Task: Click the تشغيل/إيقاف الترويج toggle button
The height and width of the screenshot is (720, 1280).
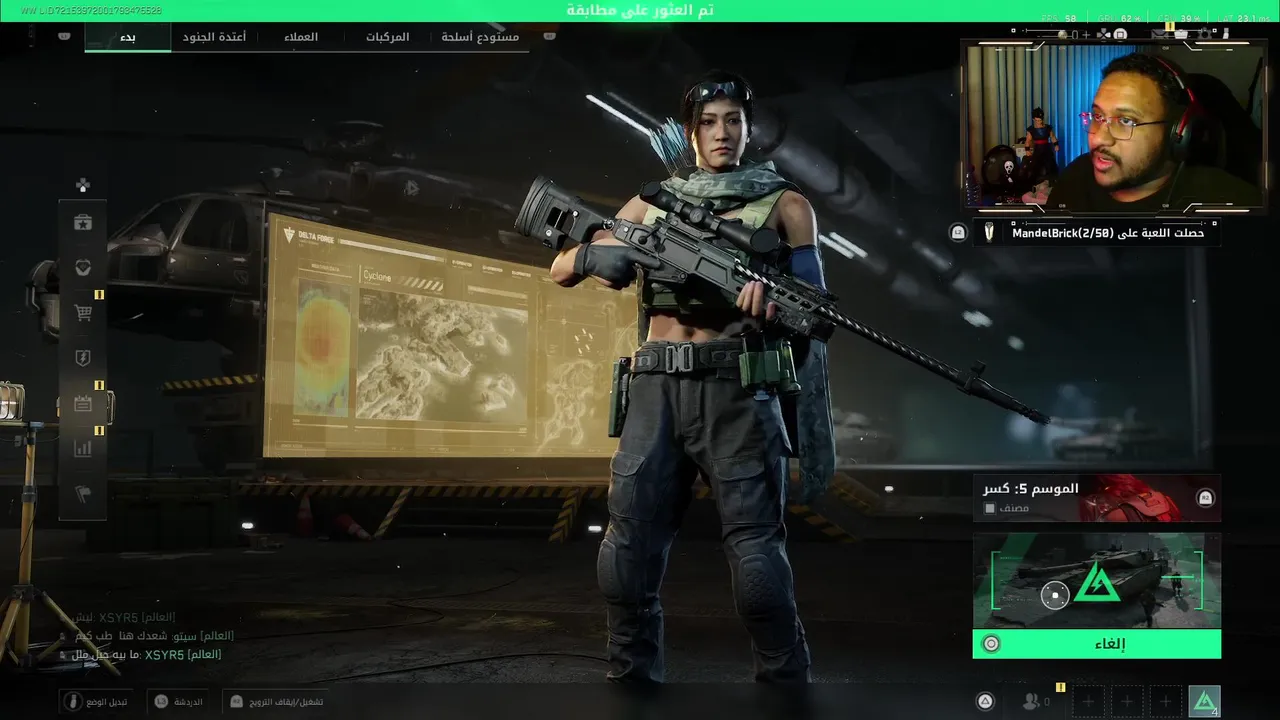Action: coord(276,702)
